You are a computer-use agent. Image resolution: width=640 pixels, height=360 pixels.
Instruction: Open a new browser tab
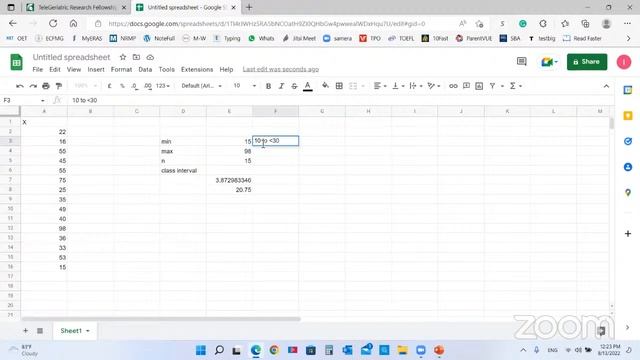[x=249, y=7]
